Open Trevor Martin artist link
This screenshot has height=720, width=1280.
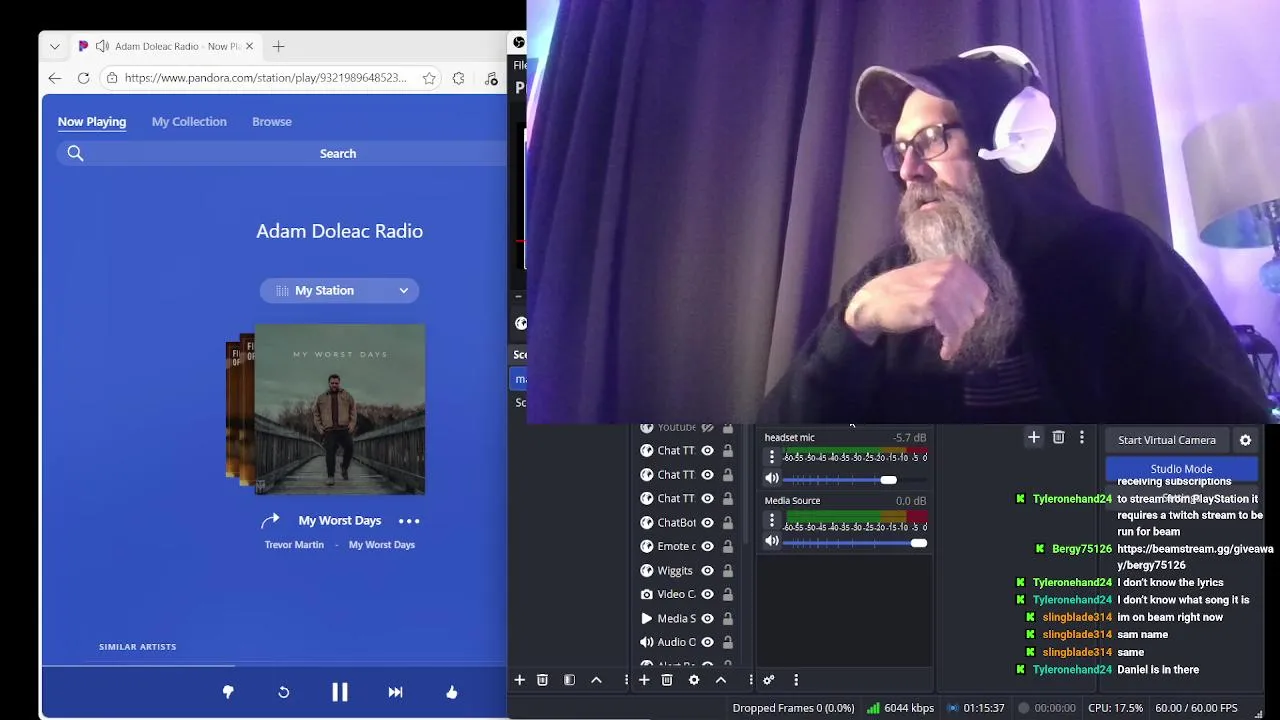(x=294, y=545)
